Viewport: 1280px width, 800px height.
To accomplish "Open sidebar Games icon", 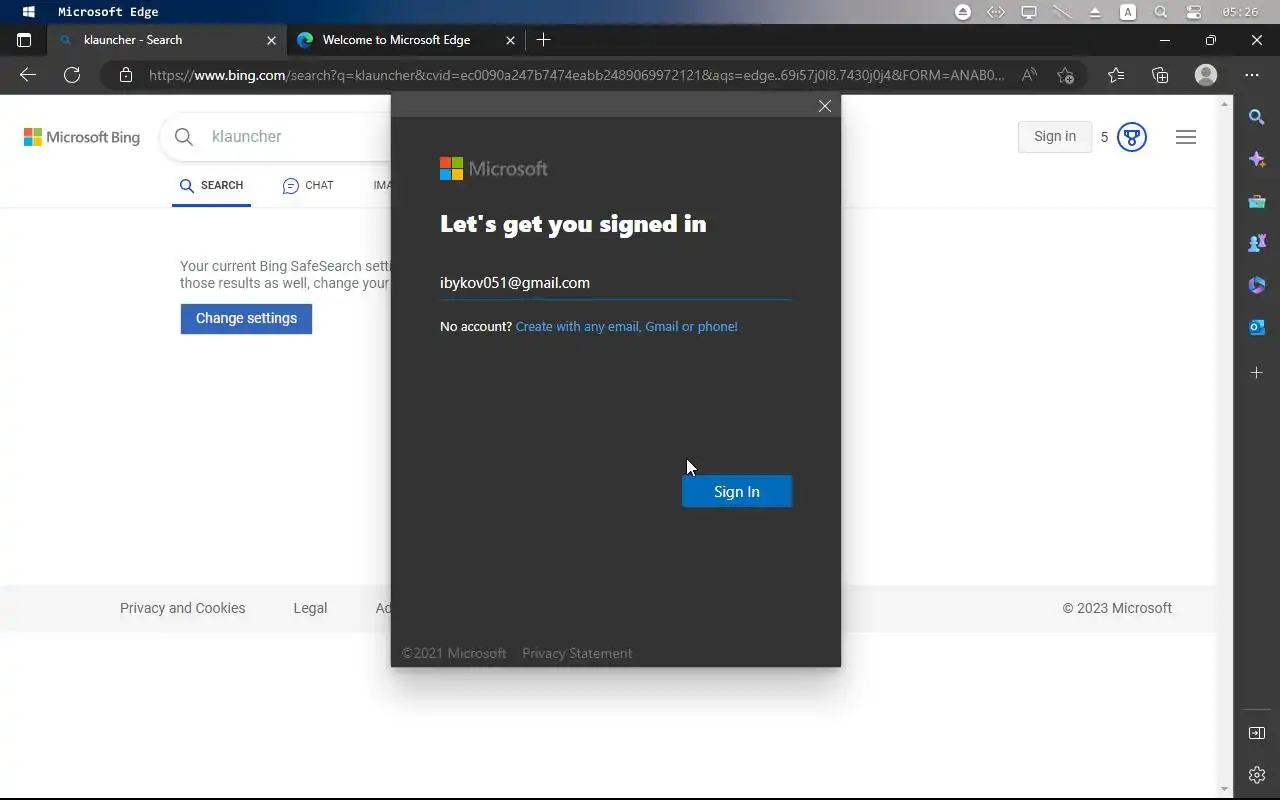I will 1257,243.
